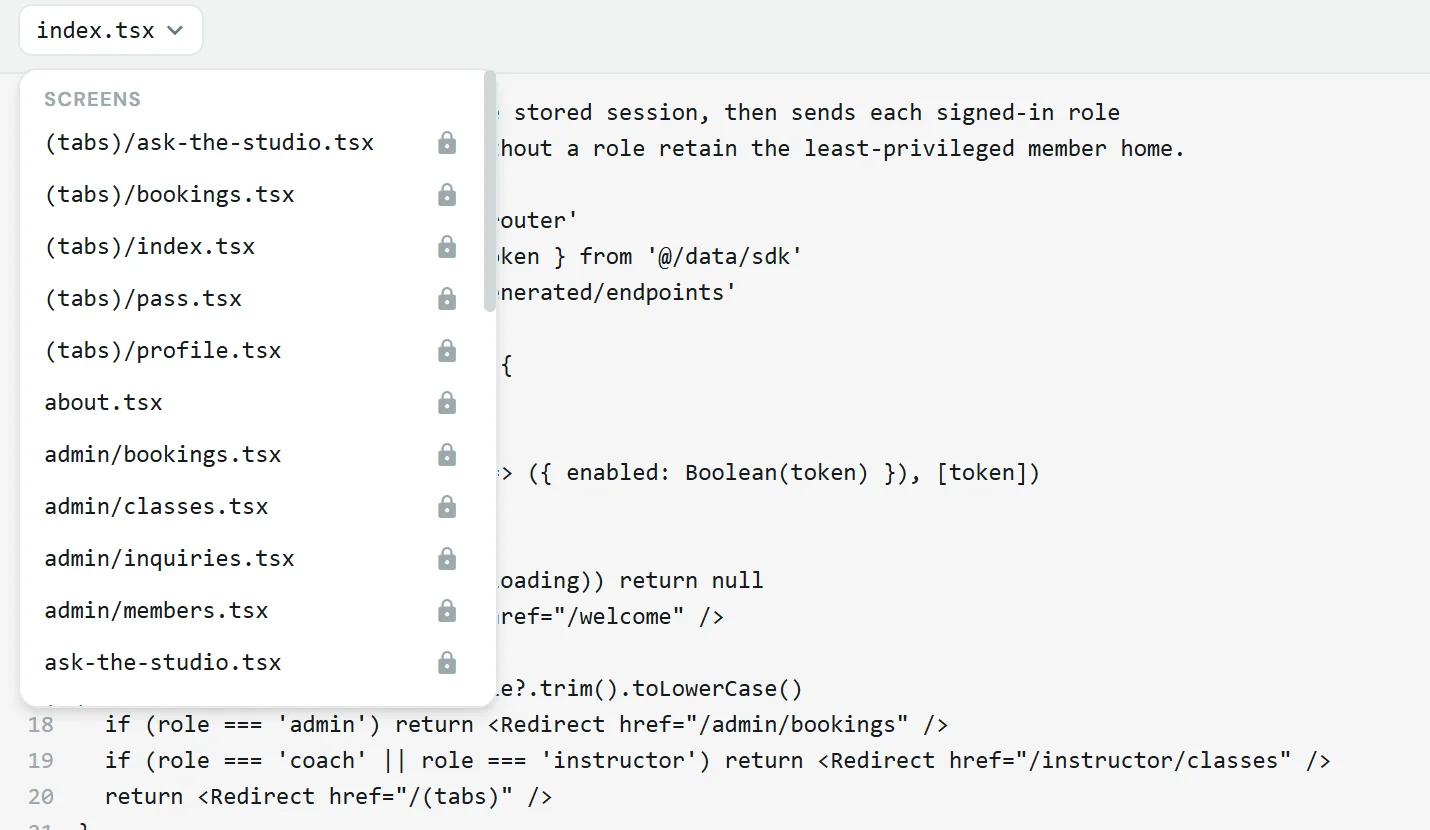Place cursor on the '/admin/bookings' redirect line
Image resolution: width=1430 pixels, height=830 pixels.
tap(526, 725)
